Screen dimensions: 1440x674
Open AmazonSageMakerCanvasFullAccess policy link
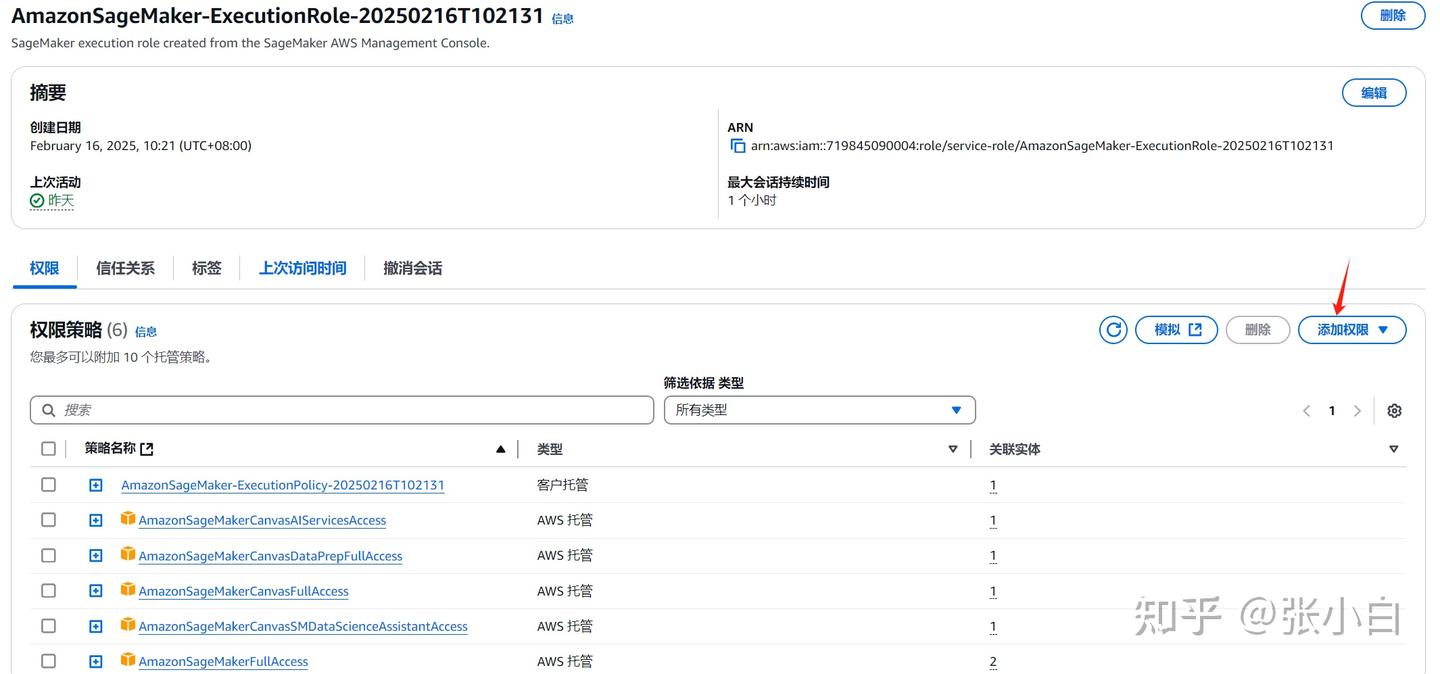(244, 591)
